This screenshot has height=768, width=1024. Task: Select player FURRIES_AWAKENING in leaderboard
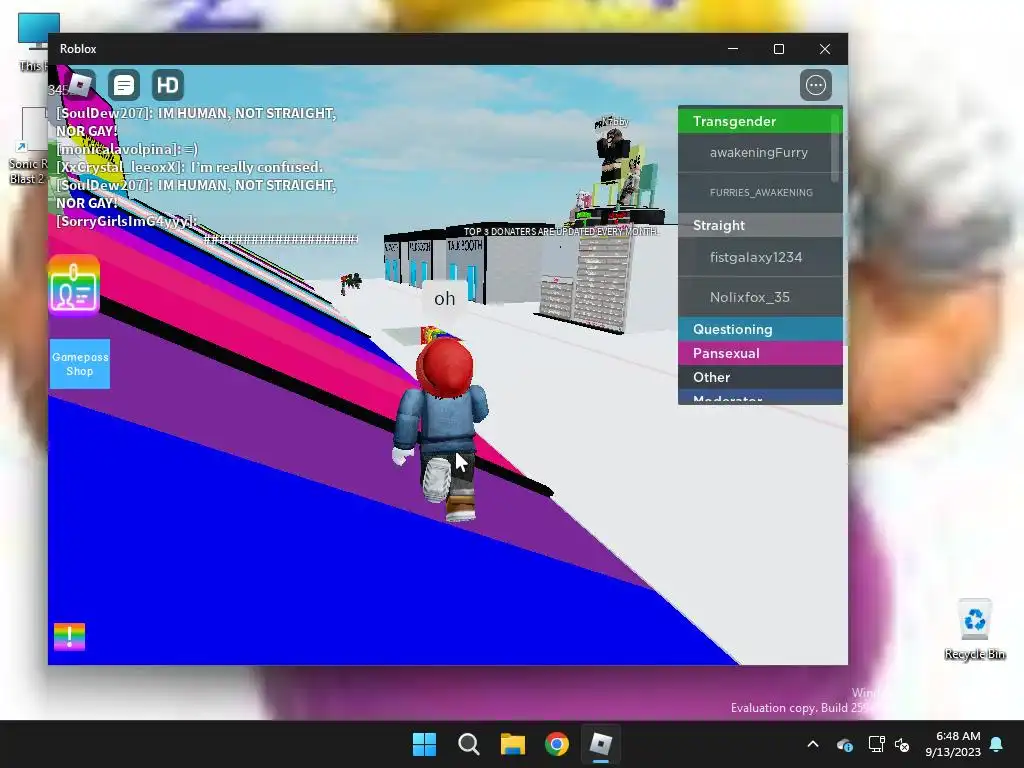pos(760,193)
